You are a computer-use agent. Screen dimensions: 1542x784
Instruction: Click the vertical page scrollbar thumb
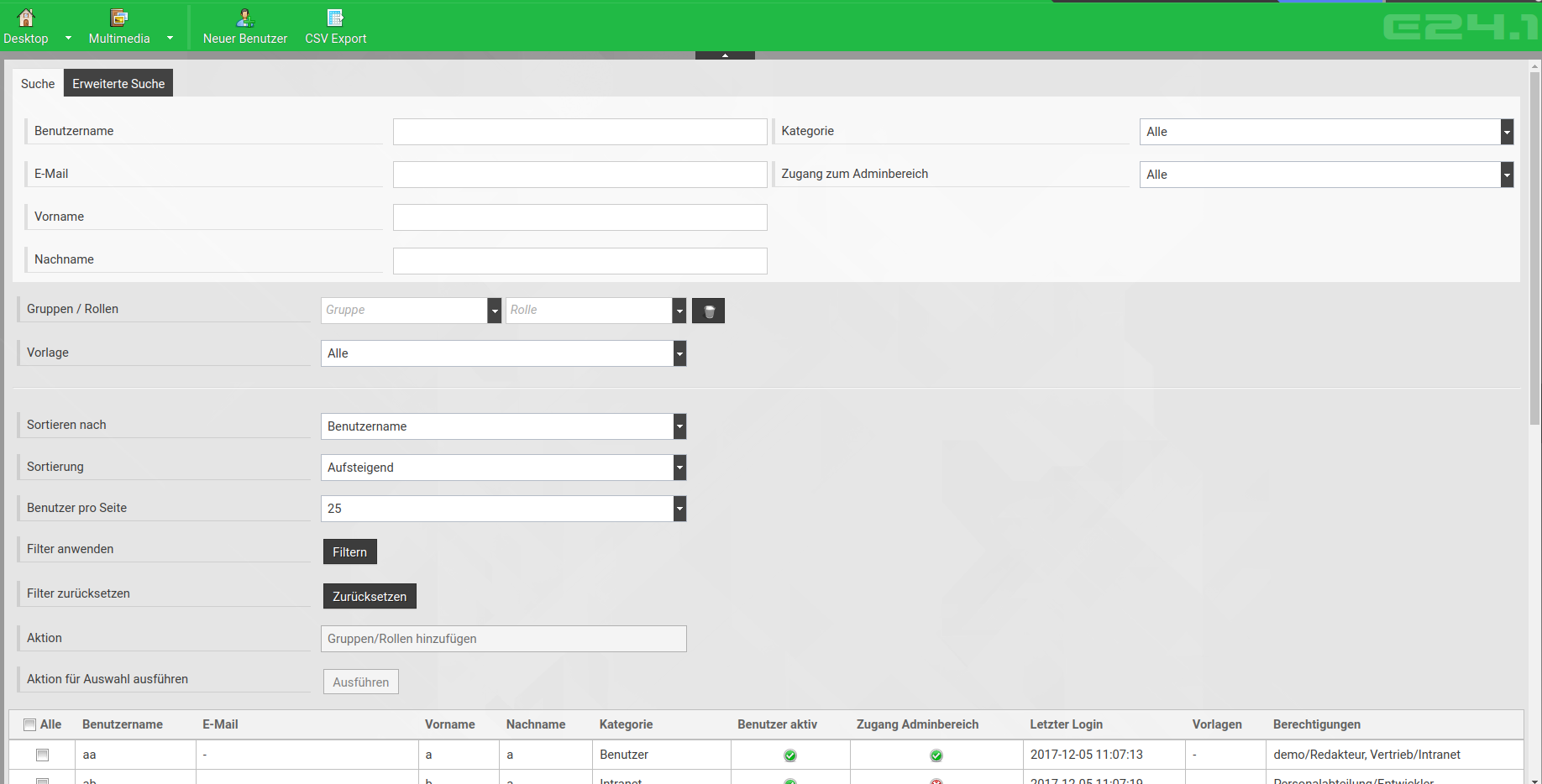[1535, 248]
